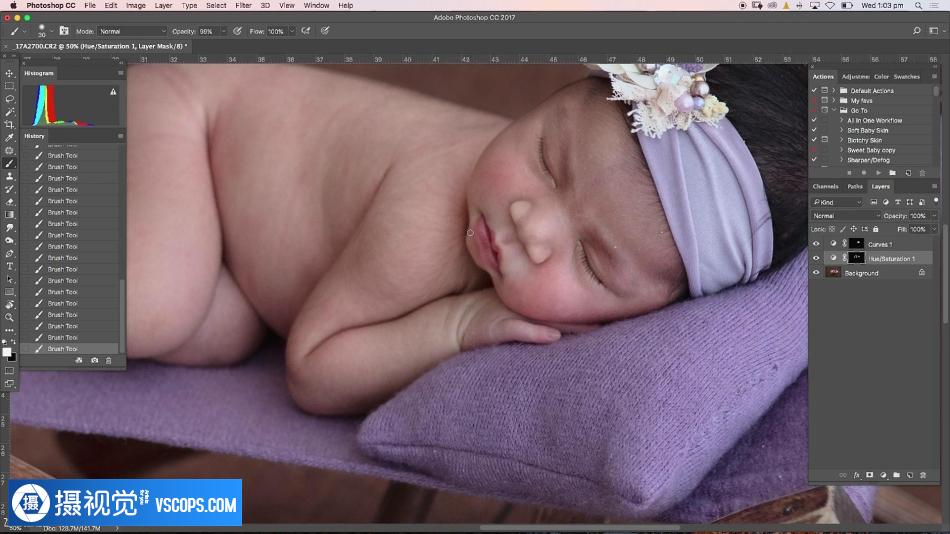Click the Curves 1 layer mask thumbnail
This screenshot has height=534, width=950.
[x=856, y=243]
